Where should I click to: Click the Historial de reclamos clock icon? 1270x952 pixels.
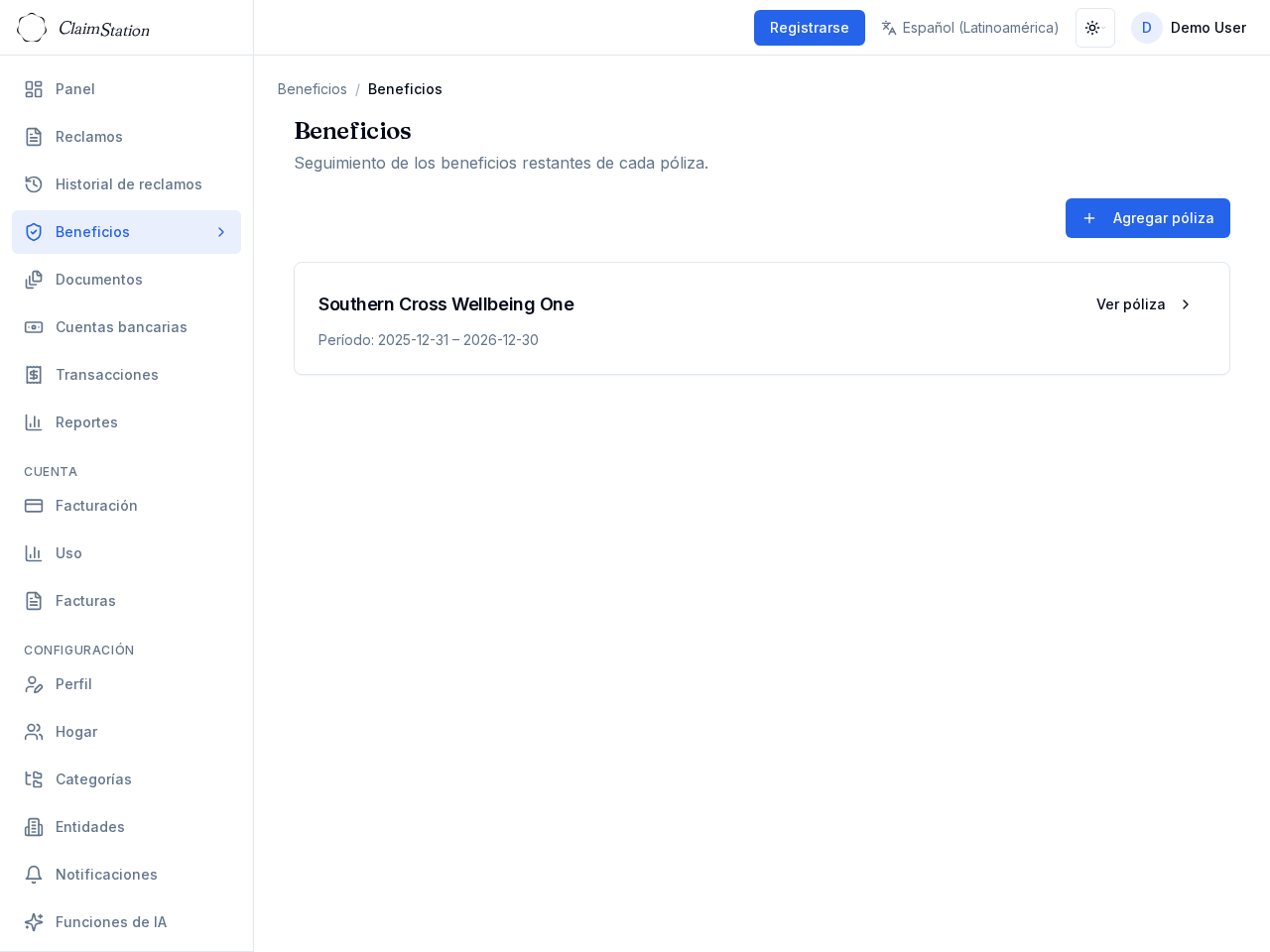tap(34, 184)
